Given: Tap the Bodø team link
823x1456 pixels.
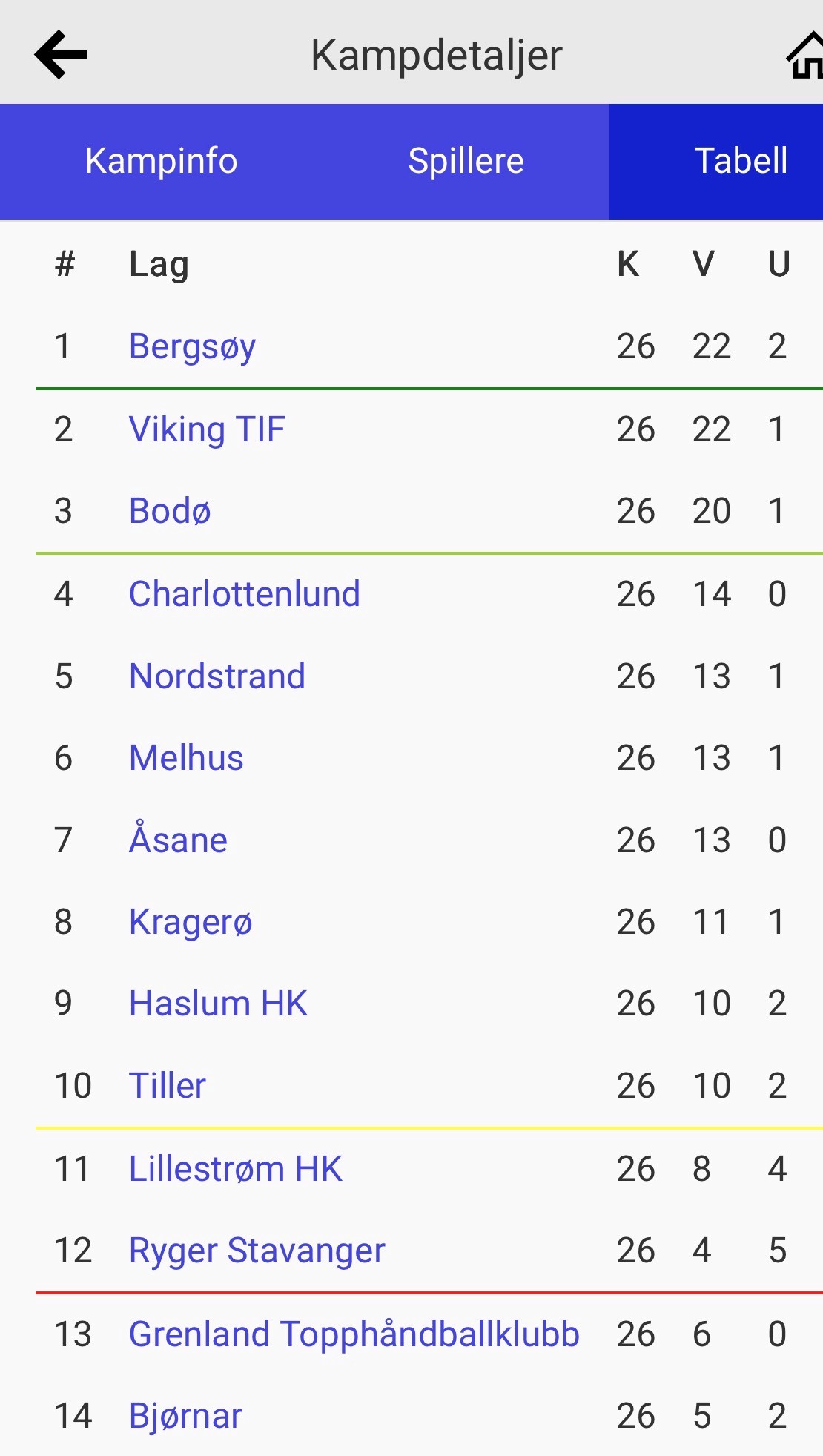Looking at the screenshot, I should [170, 511].
